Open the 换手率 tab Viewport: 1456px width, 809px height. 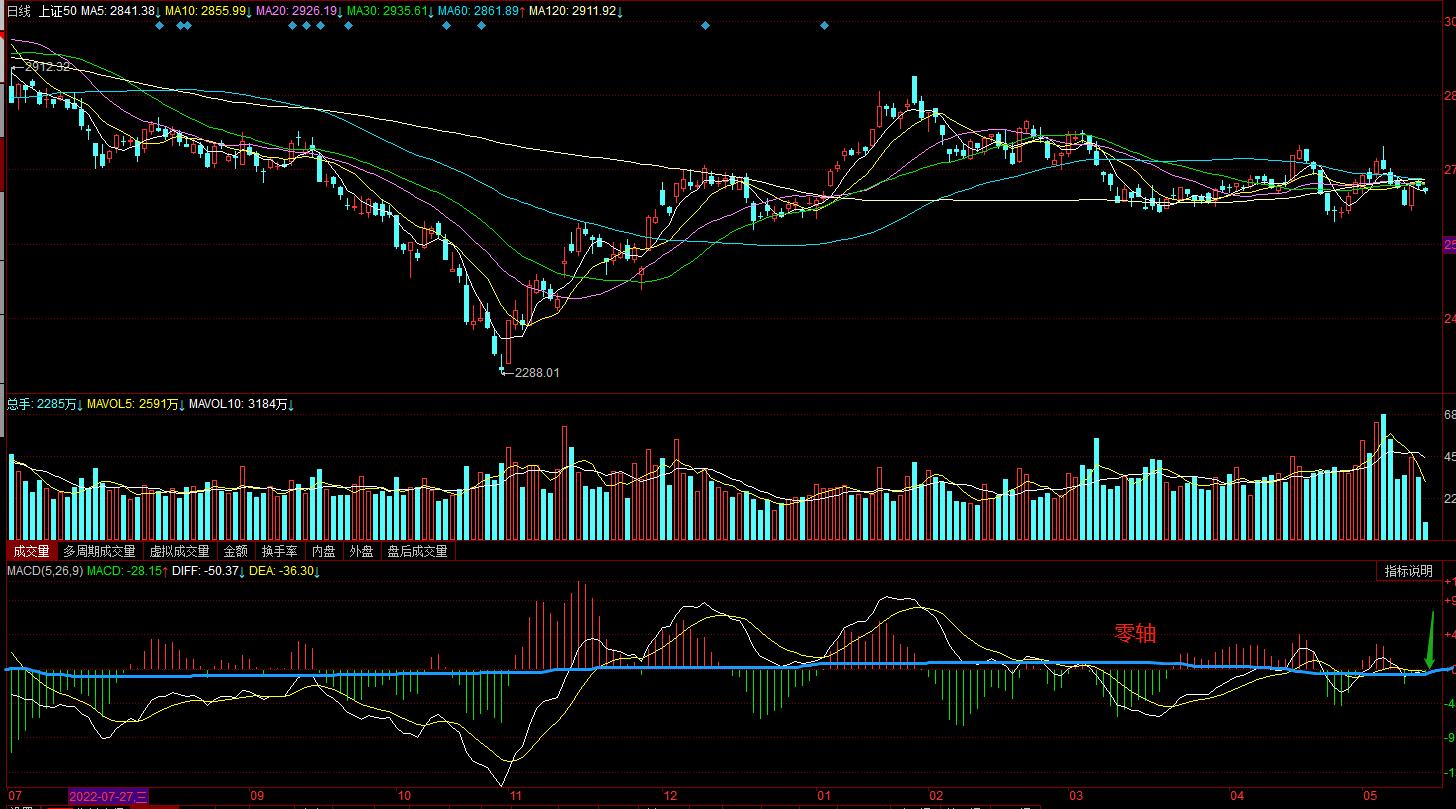[x=280, y=551]
